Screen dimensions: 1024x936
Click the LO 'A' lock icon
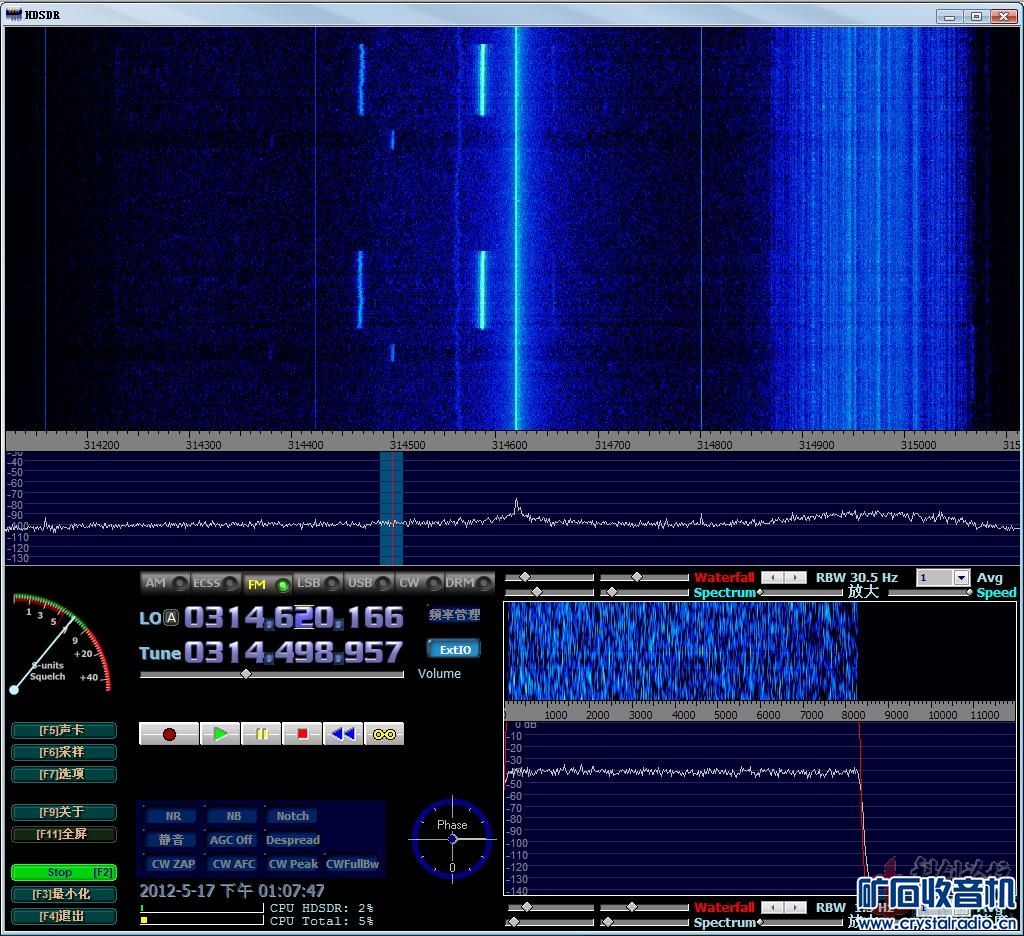(171, 618)
